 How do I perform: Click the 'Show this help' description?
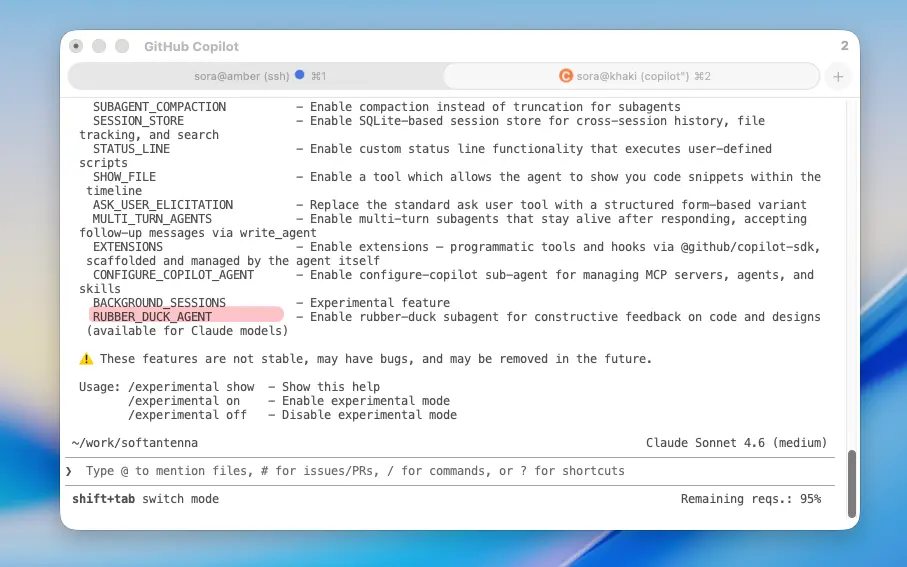tap(331, 387)
